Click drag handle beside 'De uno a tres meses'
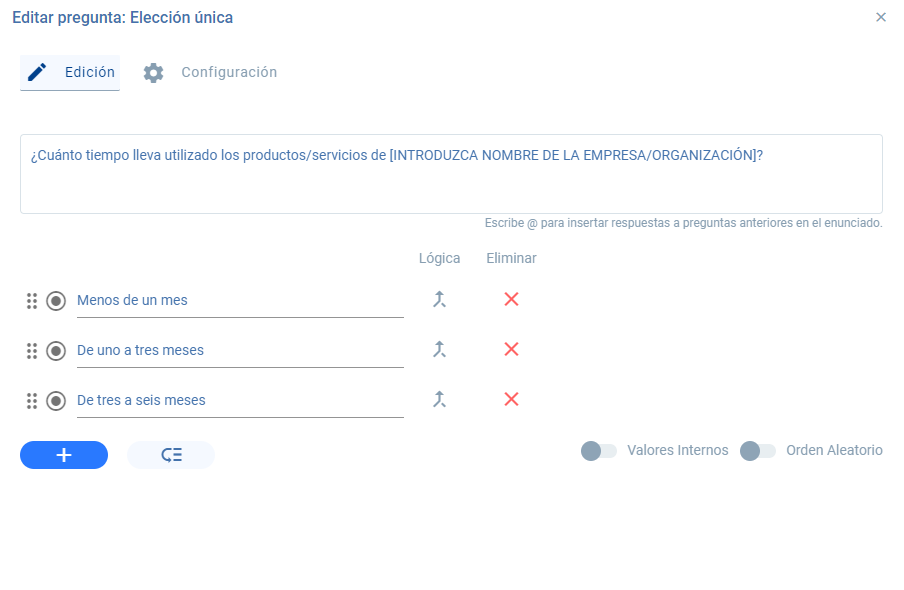 pos(32,351)
